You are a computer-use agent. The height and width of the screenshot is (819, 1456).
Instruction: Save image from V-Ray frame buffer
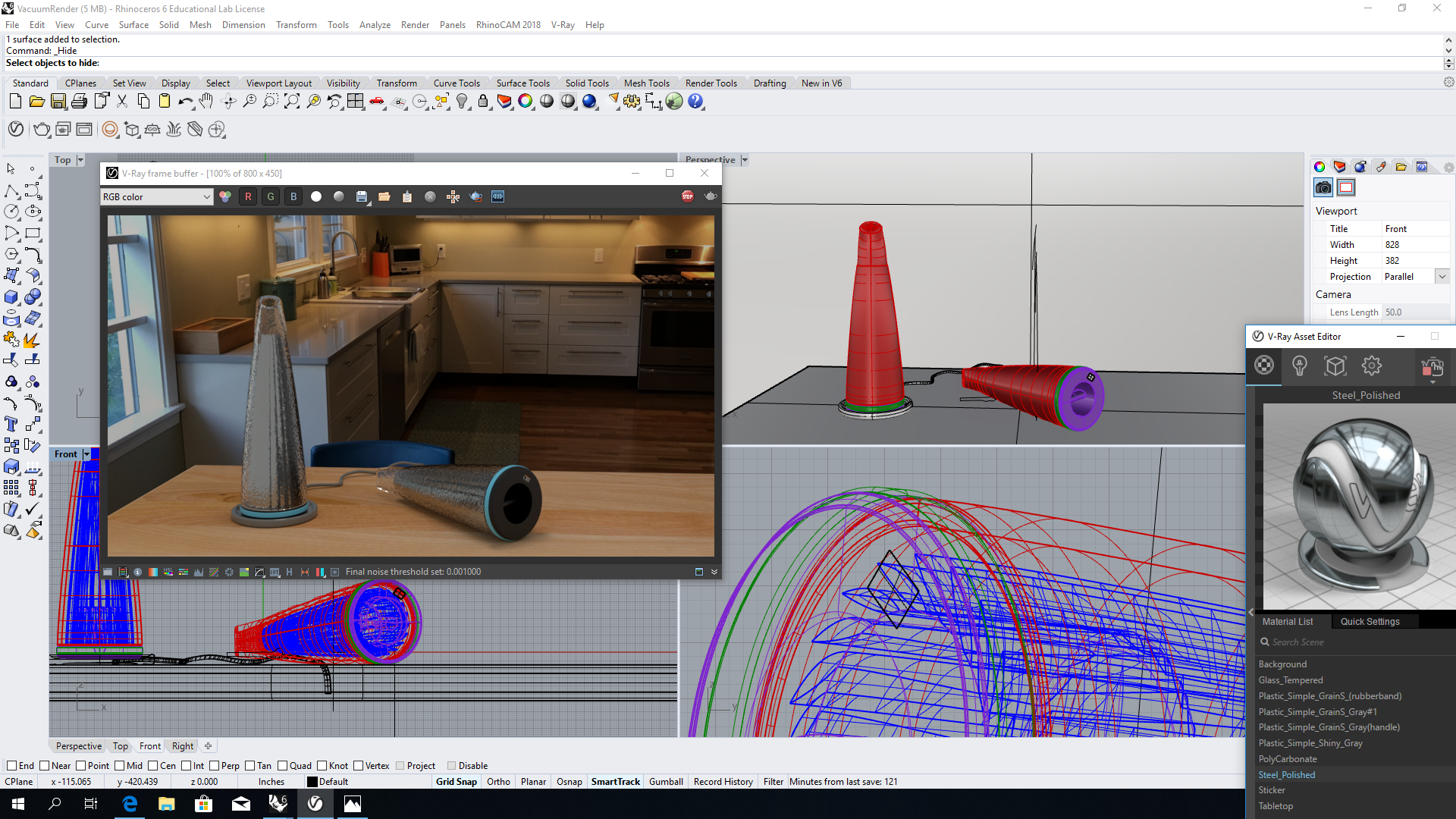pos(362,197)
